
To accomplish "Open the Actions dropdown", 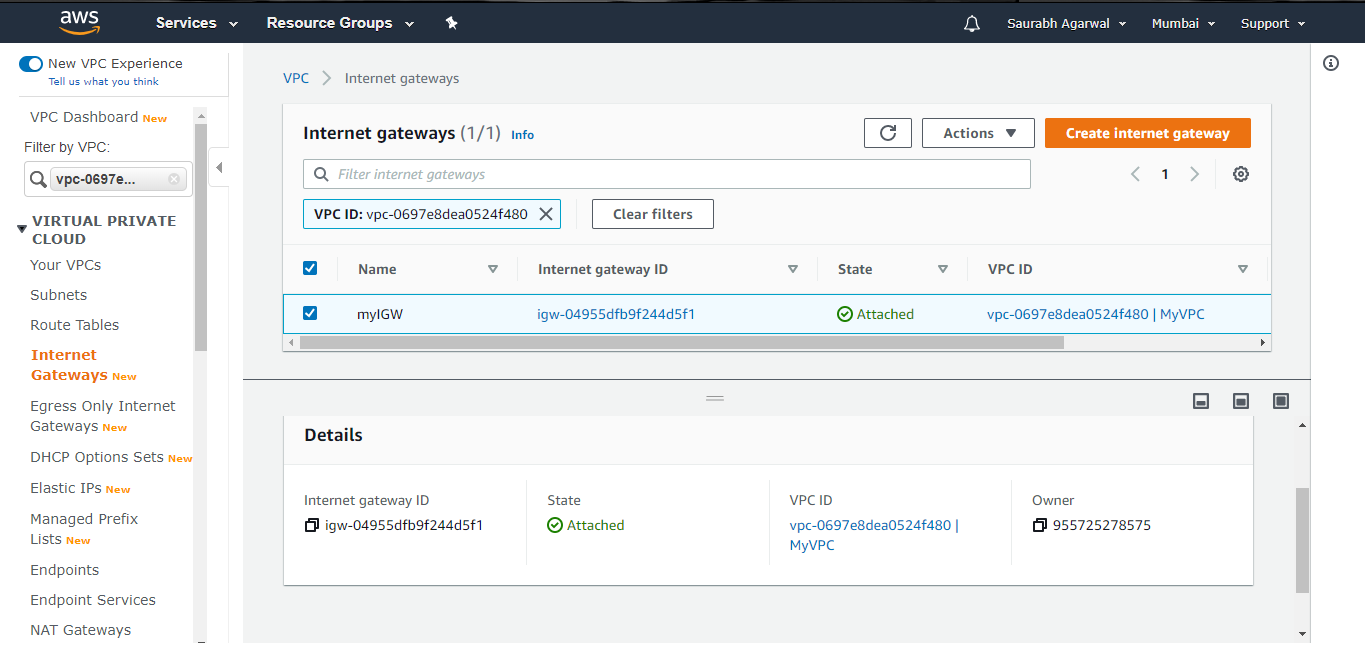I will click(977, 132).
